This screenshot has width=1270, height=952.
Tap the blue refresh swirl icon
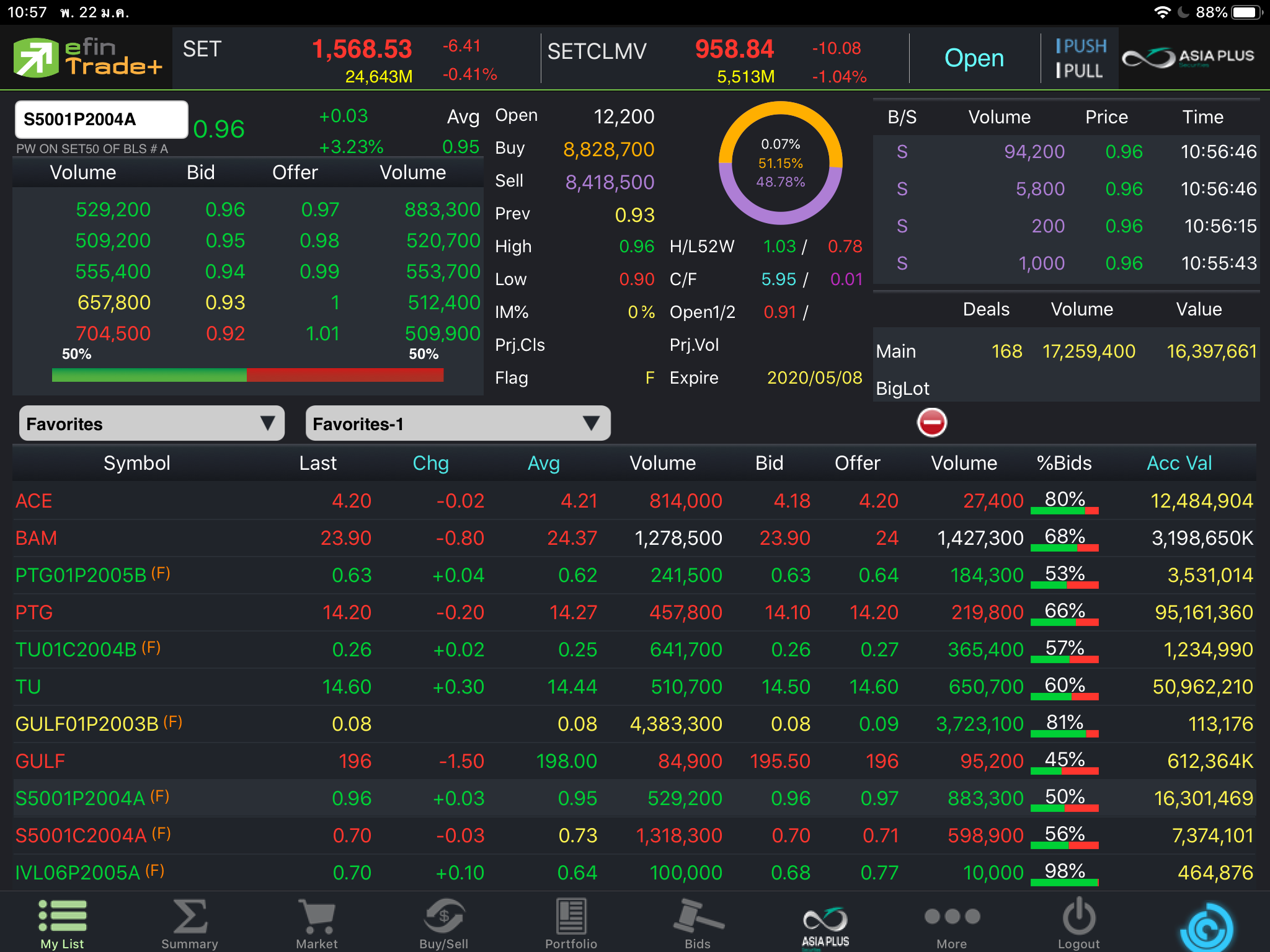(1206, 927)
